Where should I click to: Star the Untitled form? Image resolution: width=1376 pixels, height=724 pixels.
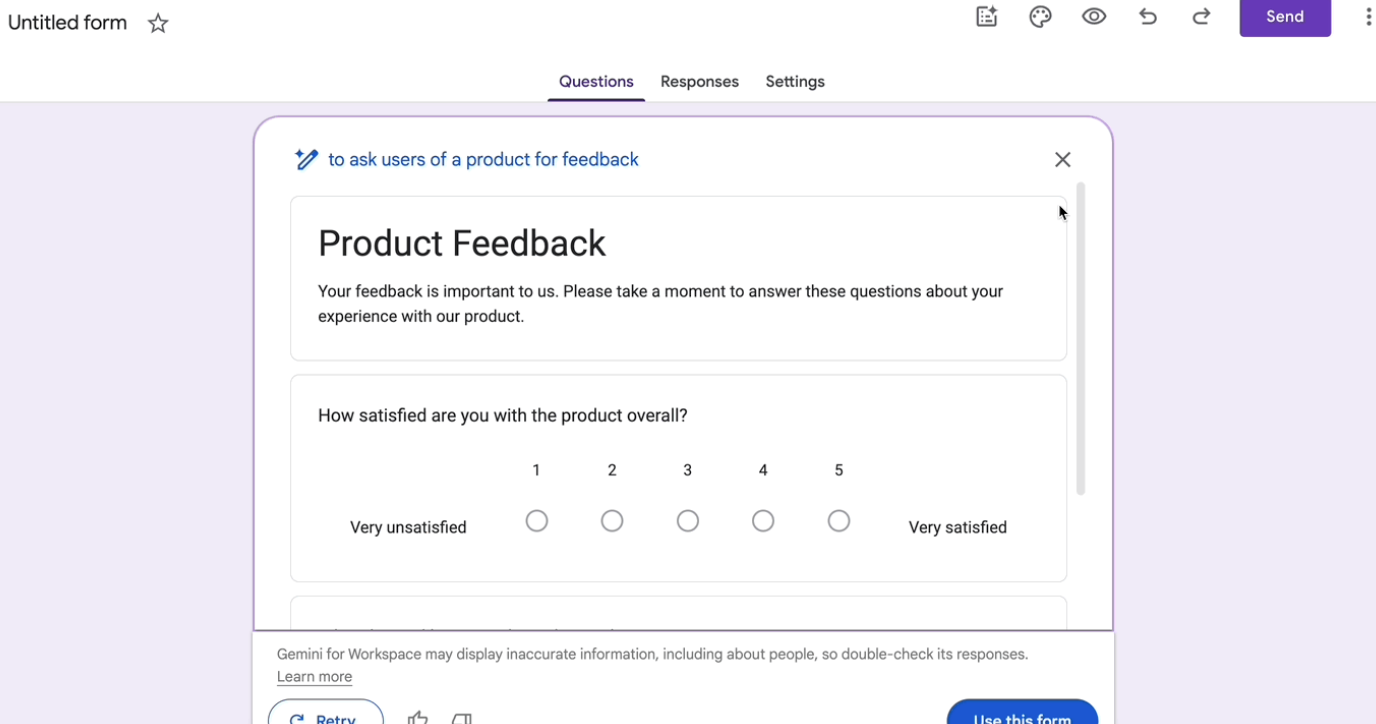pyautogui.click(x=158, y=24)
